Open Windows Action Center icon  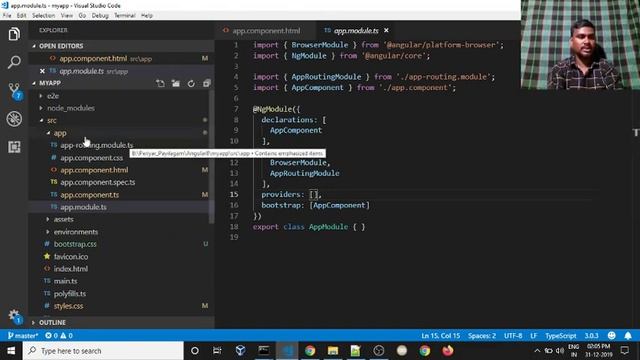pos(624,351)
